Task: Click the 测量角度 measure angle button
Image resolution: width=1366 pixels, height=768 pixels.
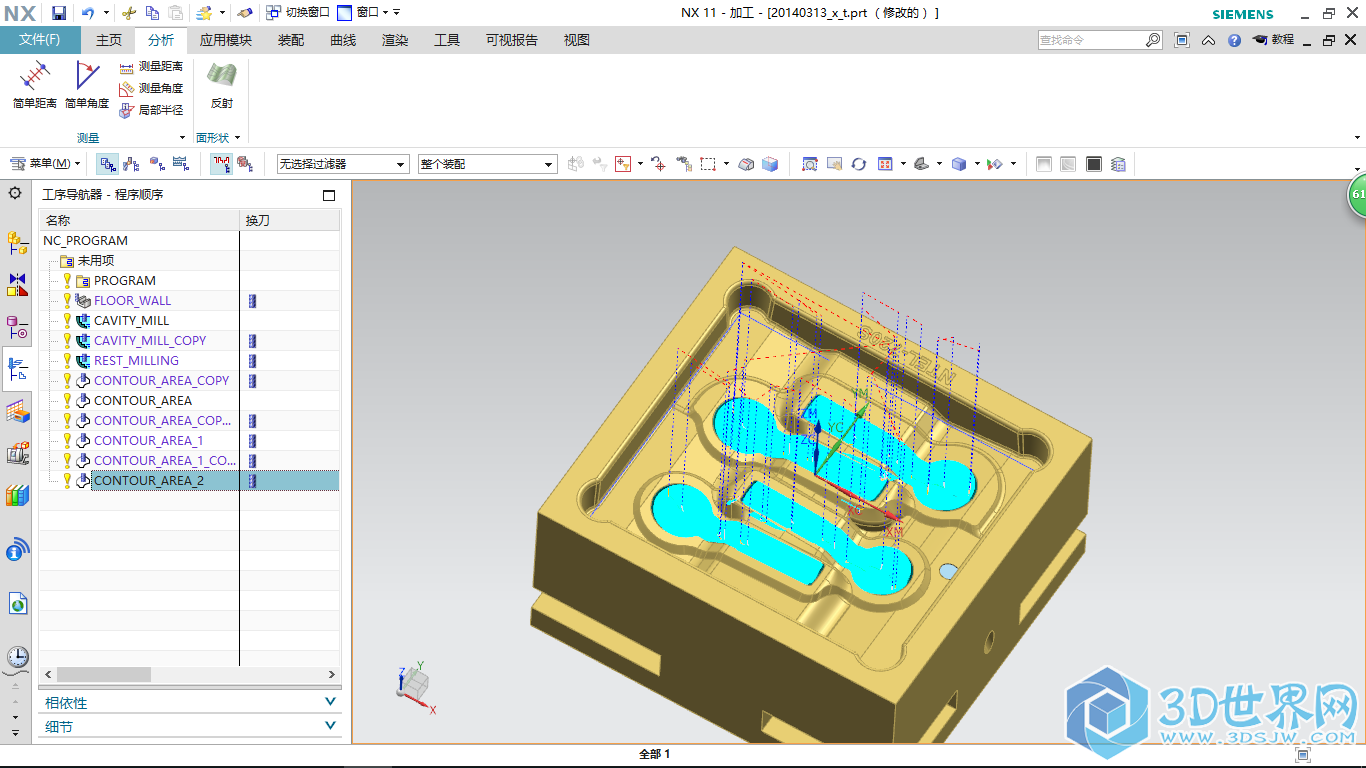Action: coord(151,88)
